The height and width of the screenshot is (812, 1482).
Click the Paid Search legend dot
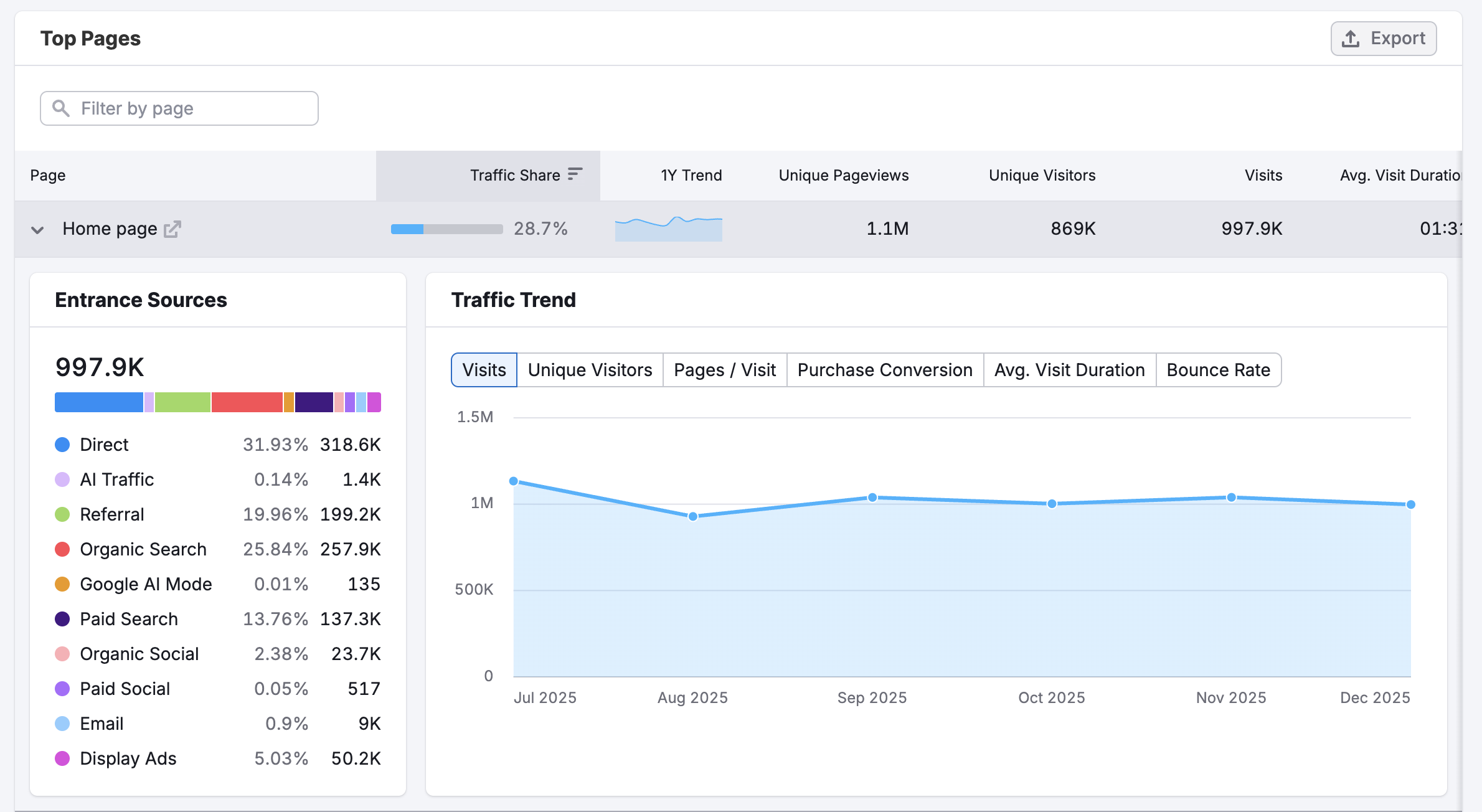tap(62, 618)
